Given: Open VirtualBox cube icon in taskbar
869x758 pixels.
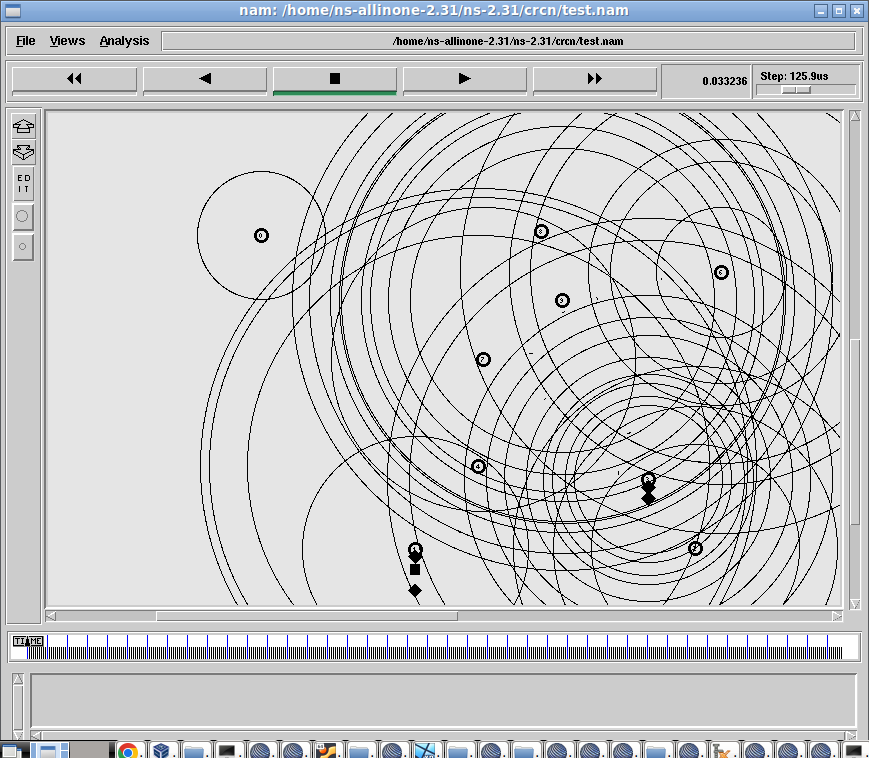Looking at the screenshot, I should point(161,751).
